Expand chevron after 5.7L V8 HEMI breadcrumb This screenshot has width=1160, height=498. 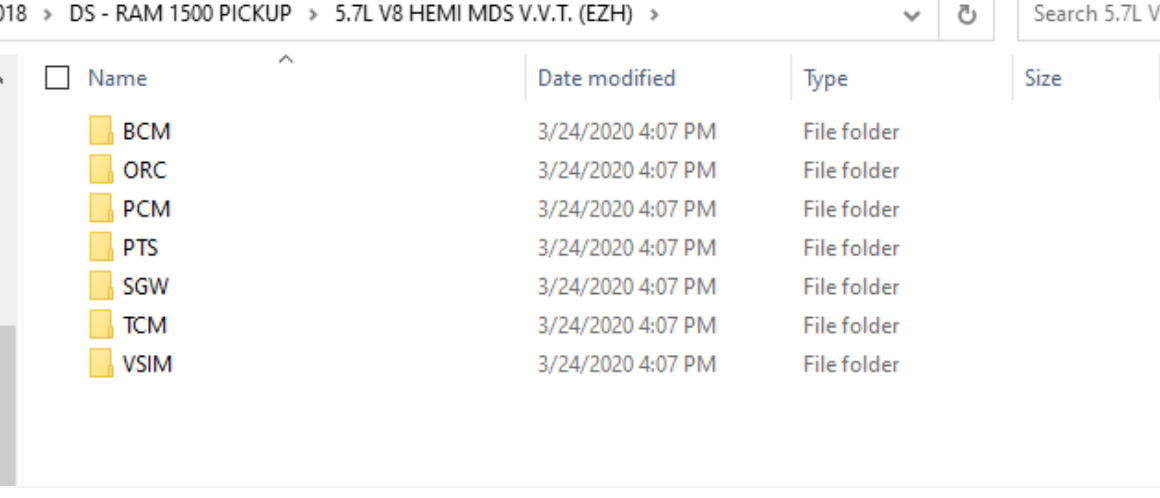(x=655, y=15)
